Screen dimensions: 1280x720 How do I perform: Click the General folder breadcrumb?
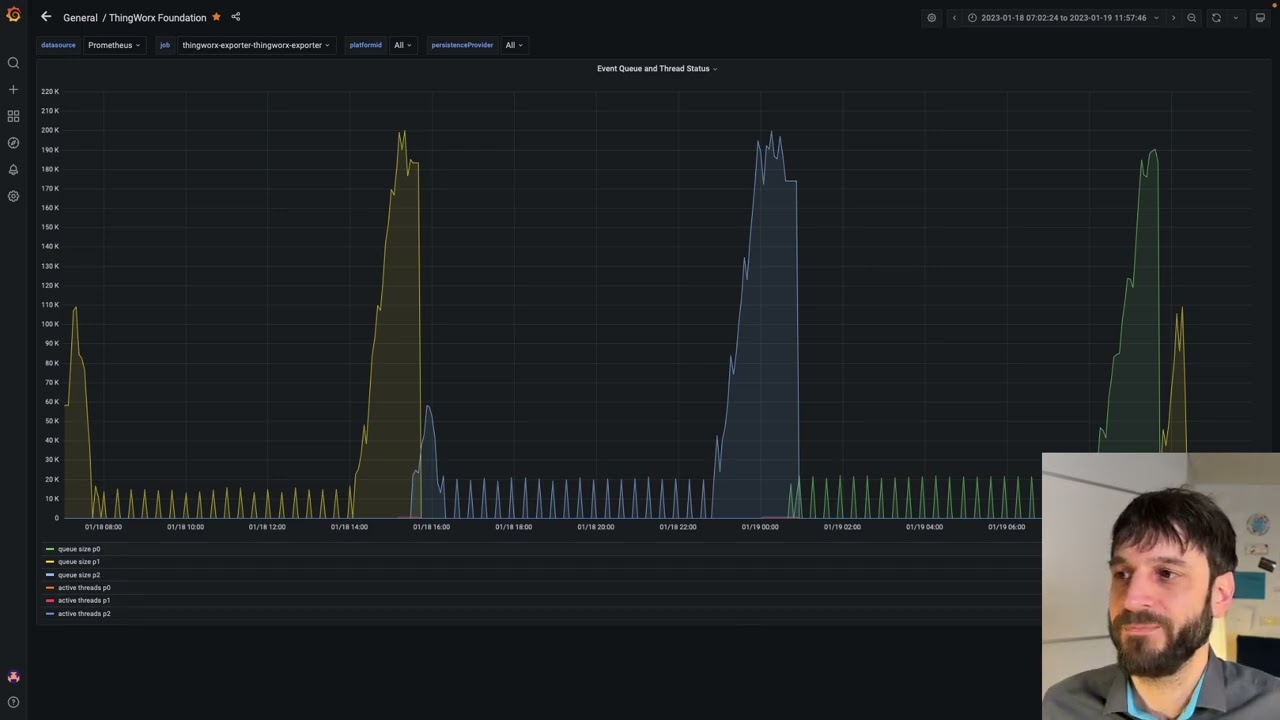pyautogui.click(x=80, y=18)
